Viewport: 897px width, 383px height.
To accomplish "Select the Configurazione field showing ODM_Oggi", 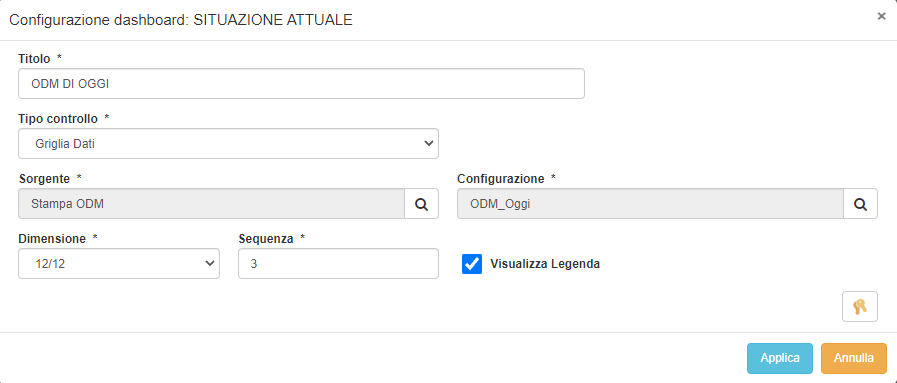I will pyautogui.click(x=650, y=204).
